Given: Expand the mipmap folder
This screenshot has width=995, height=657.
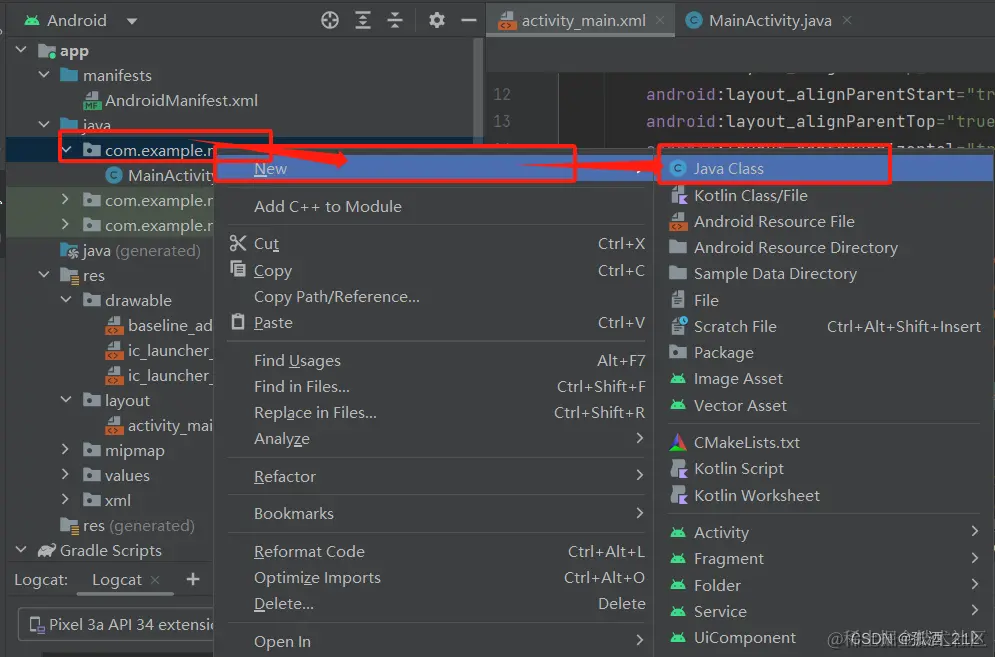Looking at the screenshot, I should pyautogui.click(x=65, y=449).
